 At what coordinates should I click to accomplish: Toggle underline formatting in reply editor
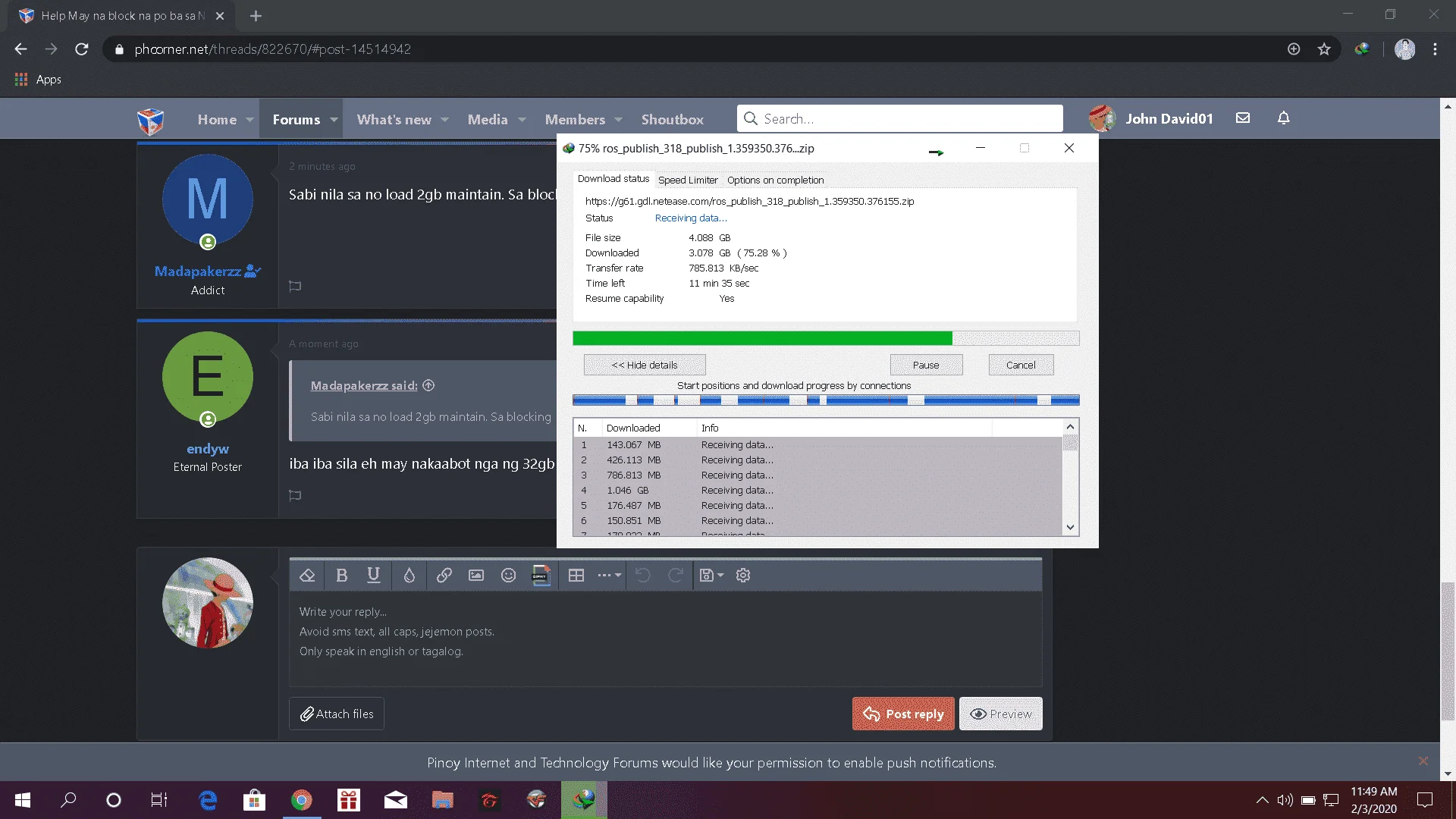pyautogui.click(x=373, y=575)
